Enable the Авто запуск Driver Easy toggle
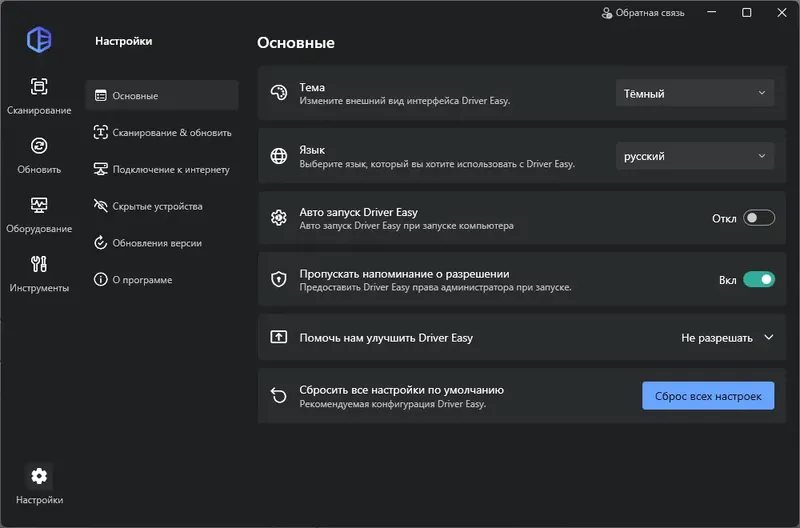The width and height of the screenshot is (800, 528). [758, 218]
